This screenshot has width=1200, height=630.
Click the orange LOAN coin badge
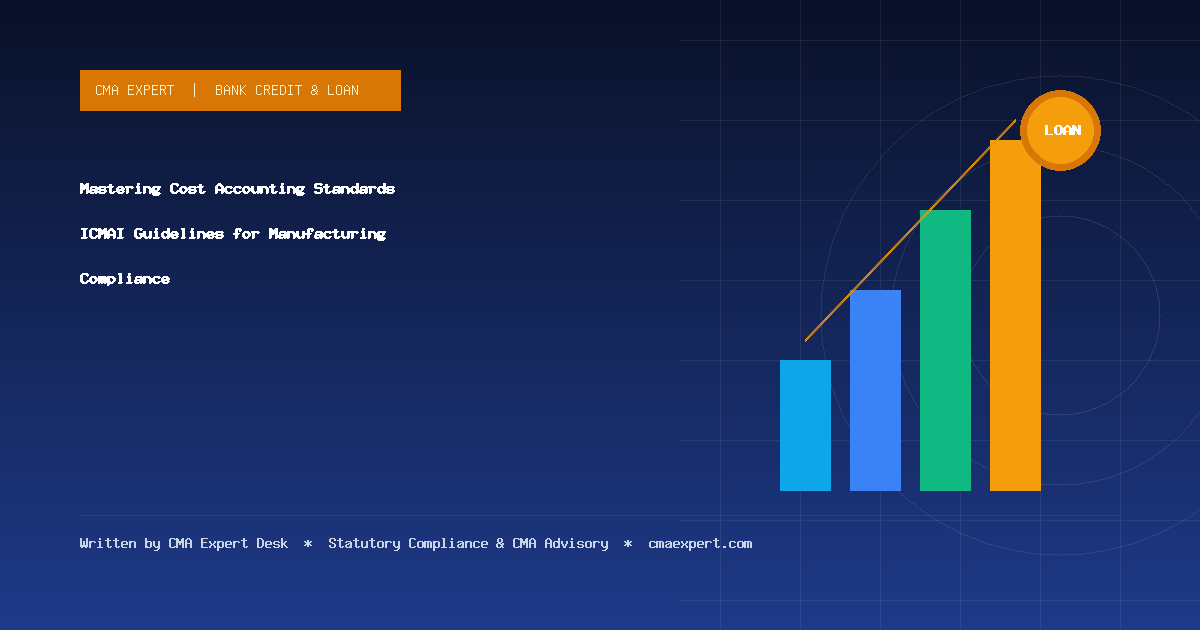pos(1061,130)
